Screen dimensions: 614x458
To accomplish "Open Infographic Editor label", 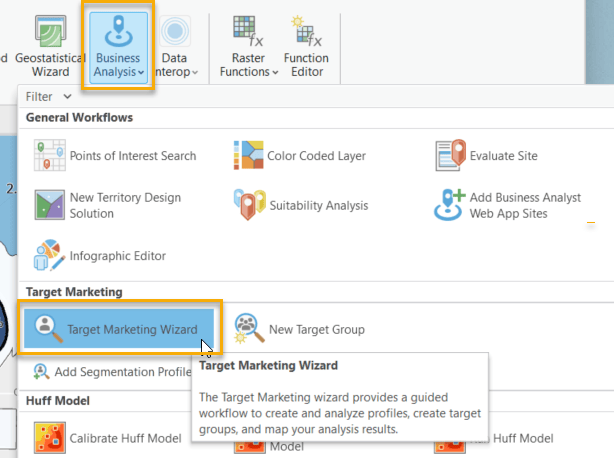I will point(117,256).
